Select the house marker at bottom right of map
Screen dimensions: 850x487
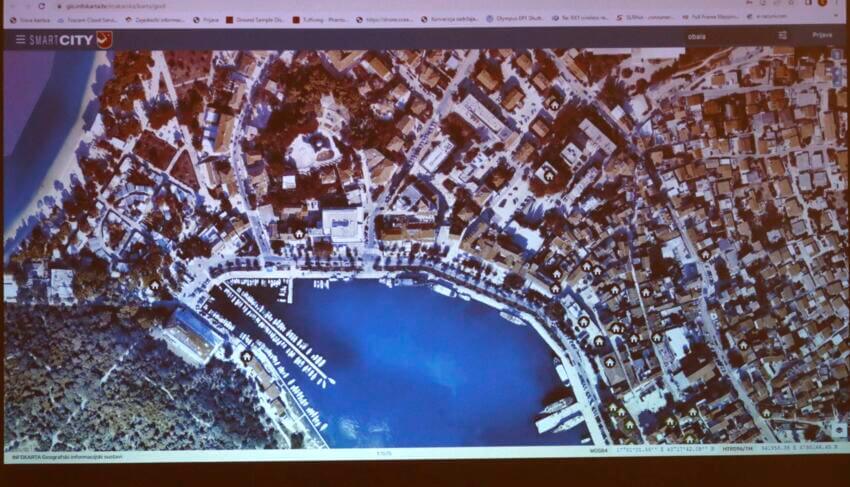click(766, 412)
